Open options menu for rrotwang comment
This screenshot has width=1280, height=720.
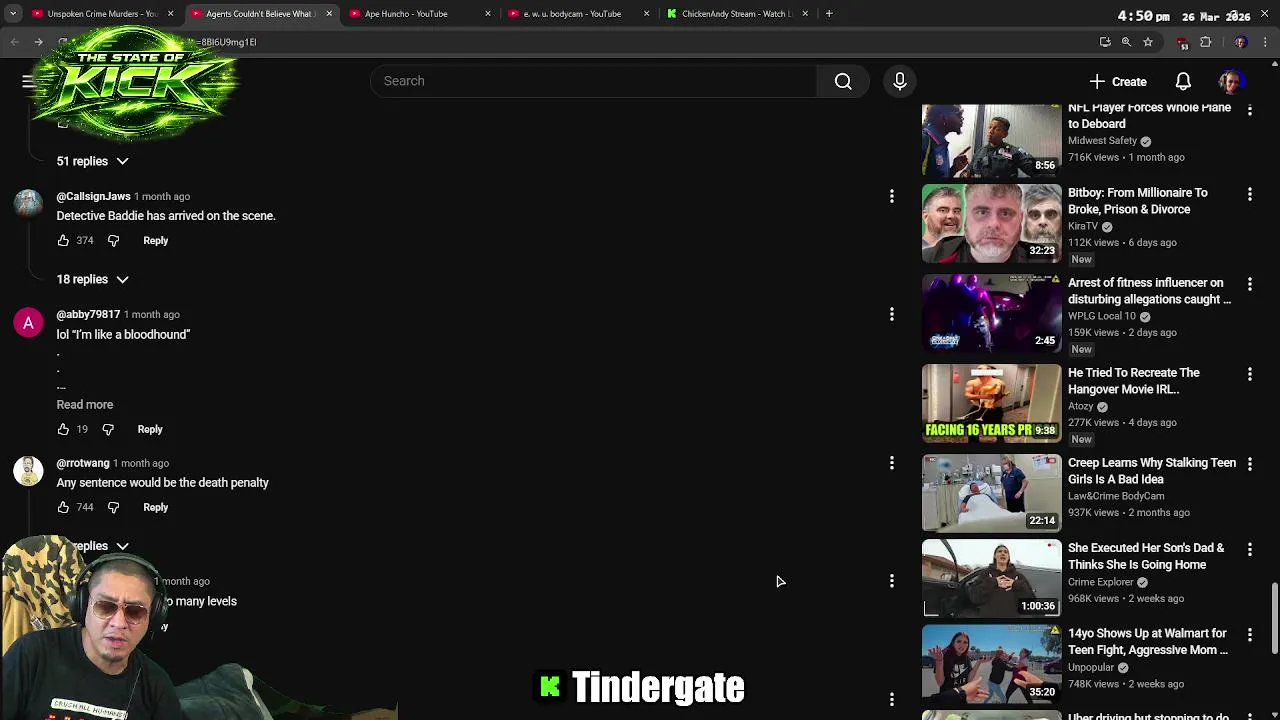pos(891,463)
